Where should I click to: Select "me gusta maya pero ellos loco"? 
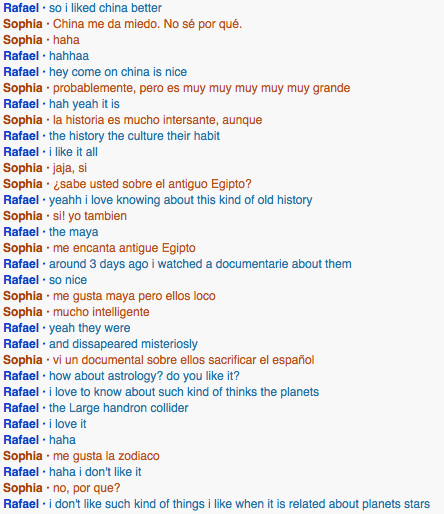[x=134, y=296]
